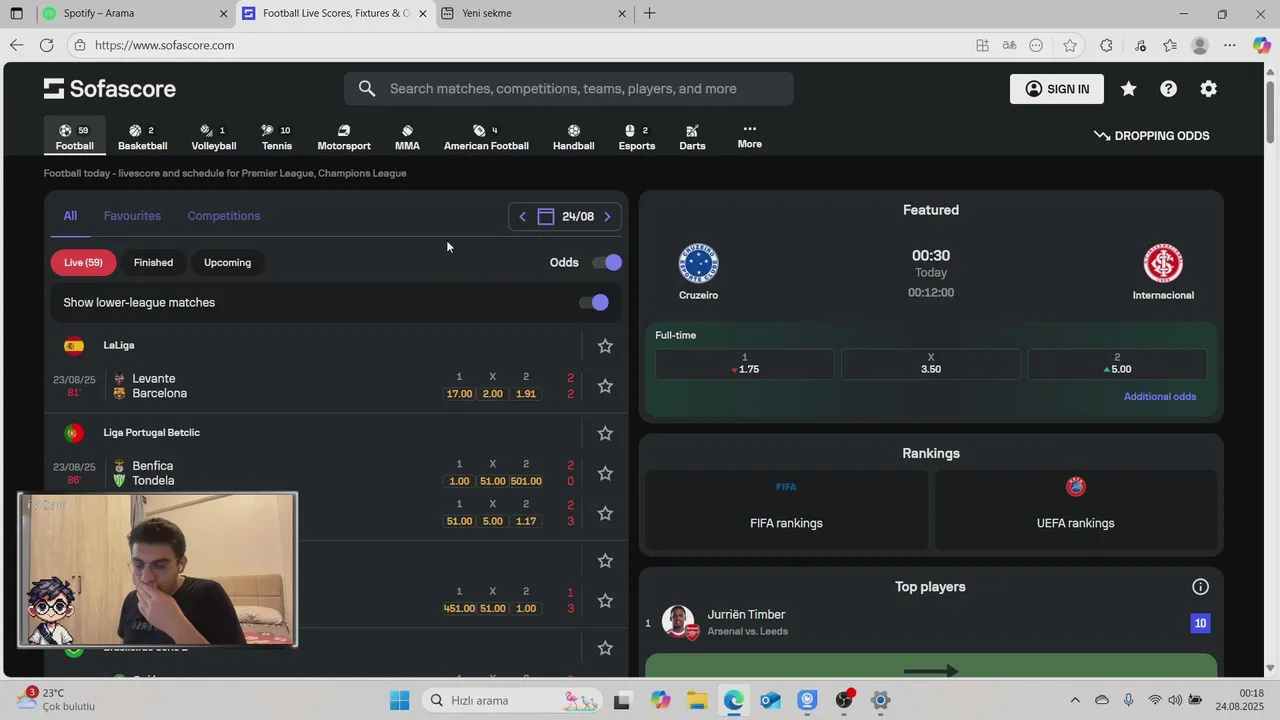This screenshot has width=1280, height=720.
Task: Select featured odds 2 at 5.00
Action: [1117, 364]
